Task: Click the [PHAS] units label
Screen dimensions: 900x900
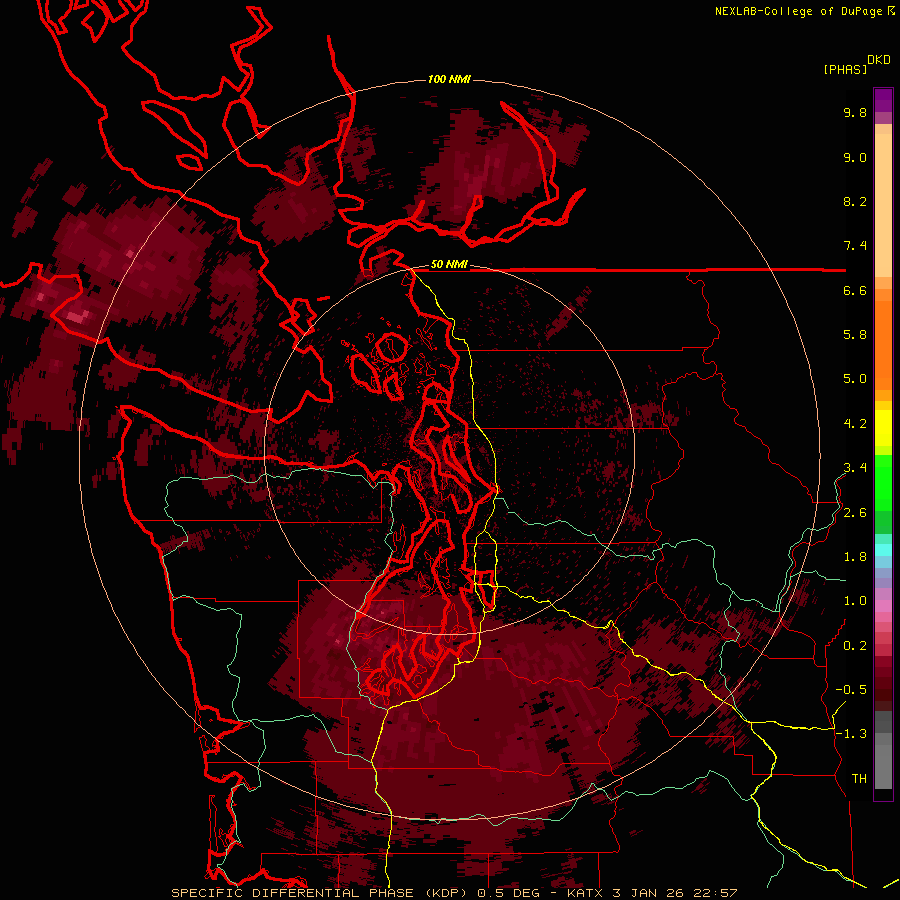Action: [x=845, y=69]
